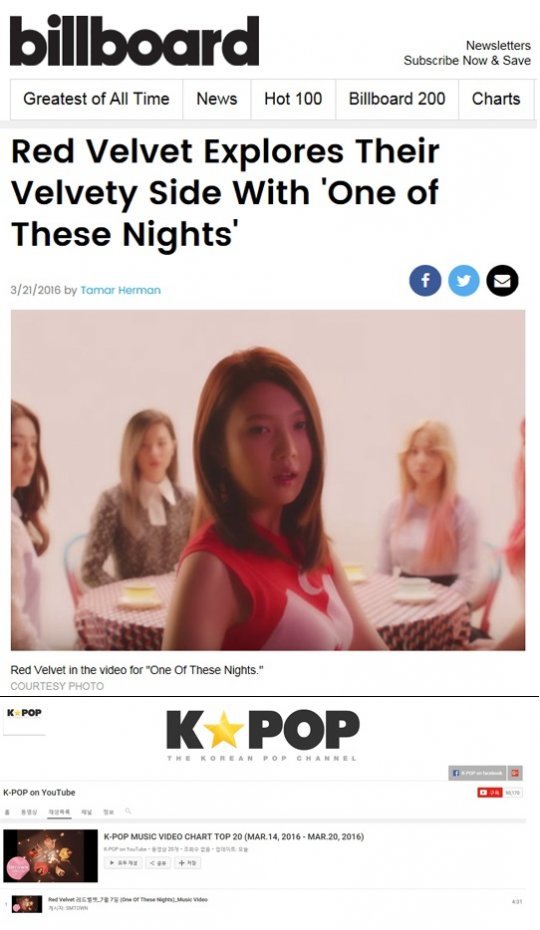The image size is (540, 930).
Task: Open the Billboard 200 menu item
Action: pyautogui.click(x=397, y=99)
